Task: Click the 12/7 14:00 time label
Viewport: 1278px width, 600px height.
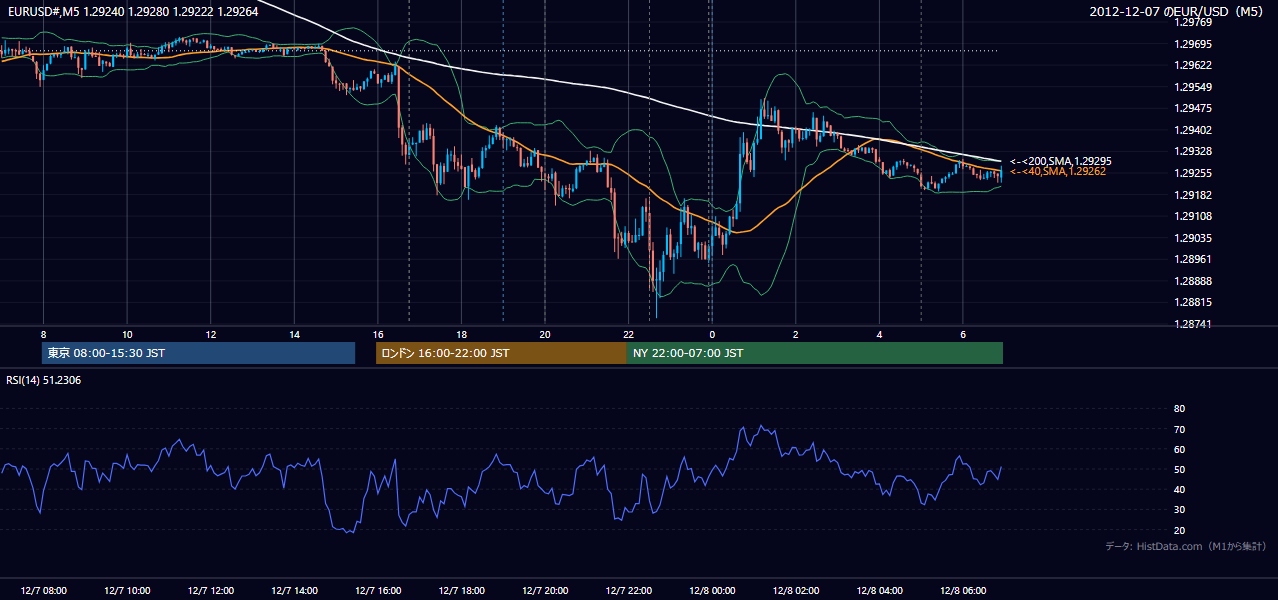Action: click(x=294, y=591)
